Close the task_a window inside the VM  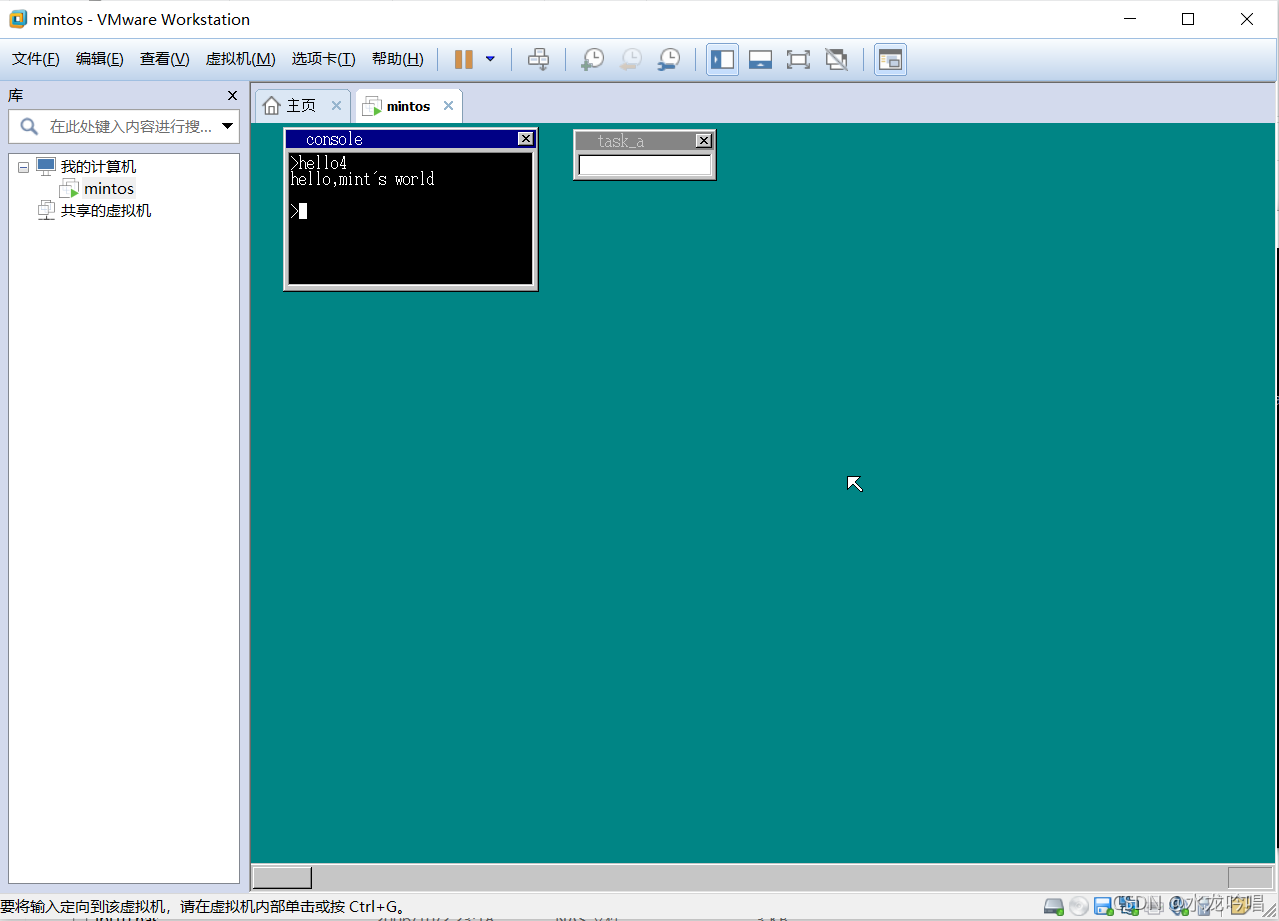pos(704,141)
